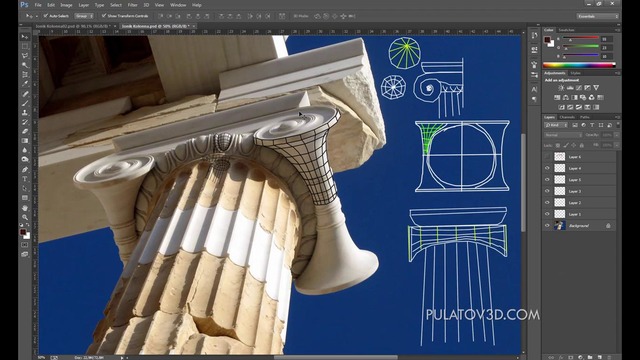Hide Layer 5 with its eye icon

pyautogui.click(x=547, y=180)
